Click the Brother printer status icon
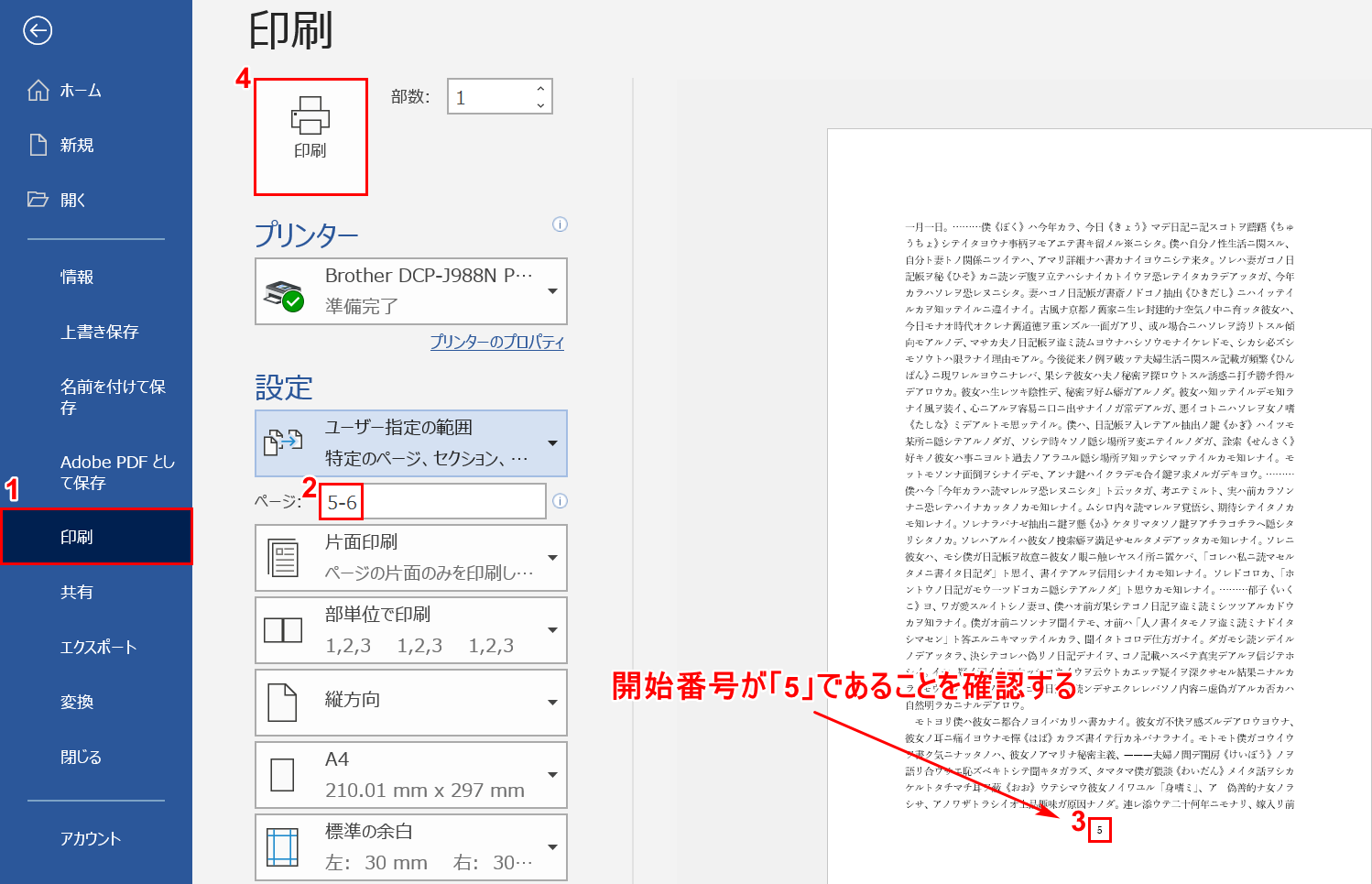 click(284, 295)
